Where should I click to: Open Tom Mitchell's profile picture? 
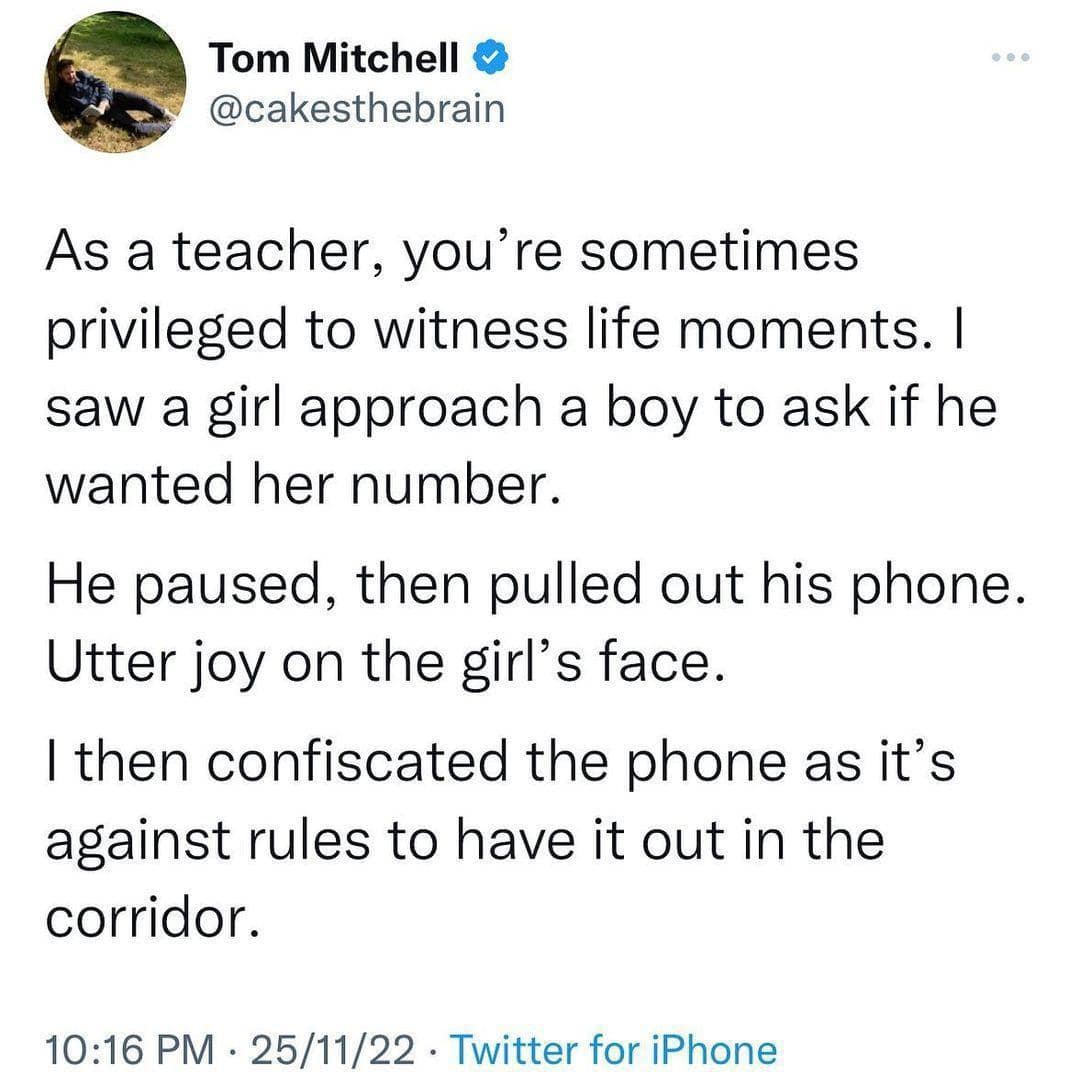[116, 83]
